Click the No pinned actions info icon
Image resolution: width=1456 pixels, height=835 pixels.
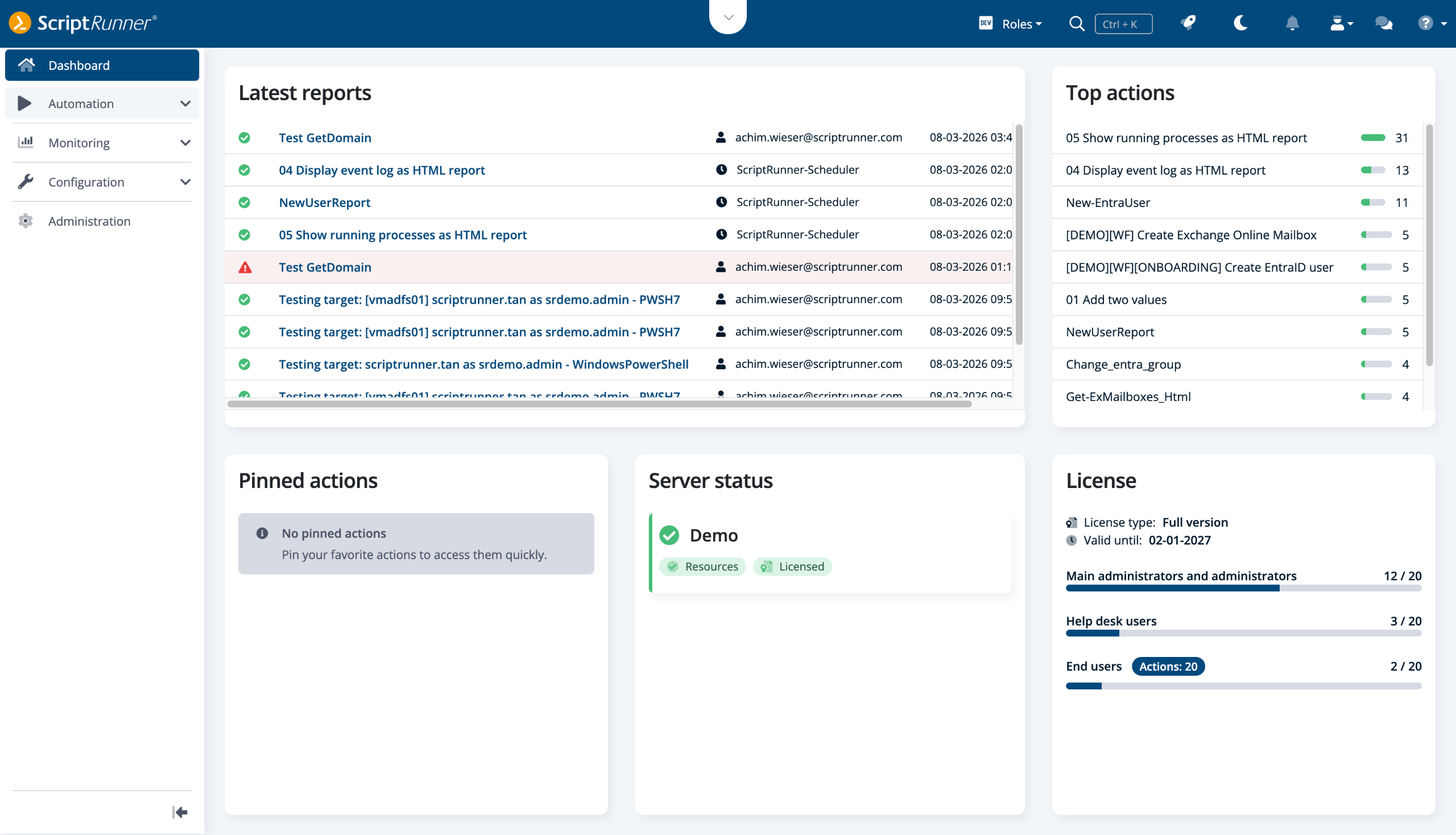tap(262, 534)
